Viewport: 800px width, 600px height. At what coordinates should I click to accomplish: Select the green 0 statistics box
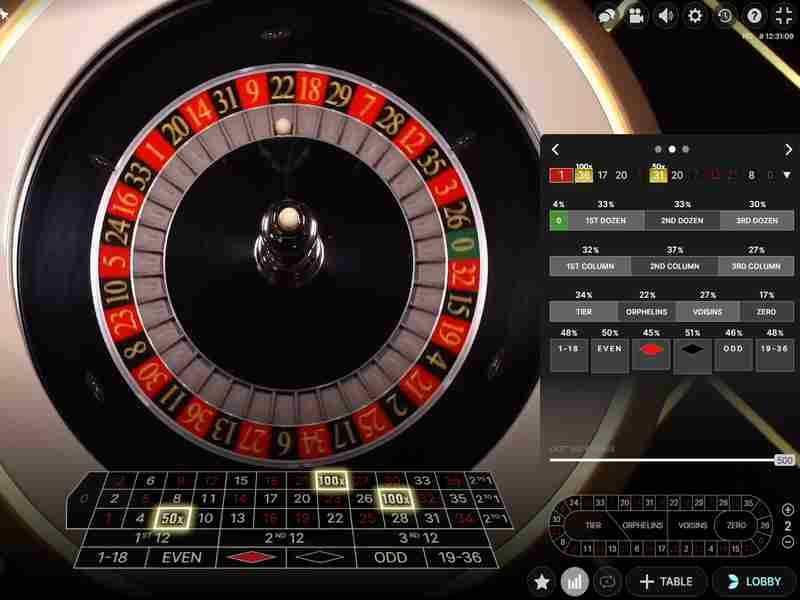tap(559, 220)
